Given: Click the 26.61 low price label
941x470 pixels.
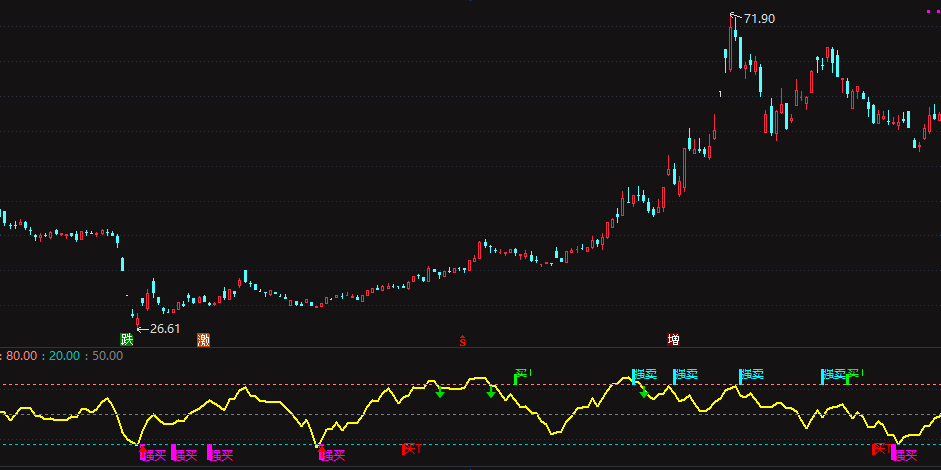Looking at the screenshot, I should pyautogui.click(x=164, y=329).
